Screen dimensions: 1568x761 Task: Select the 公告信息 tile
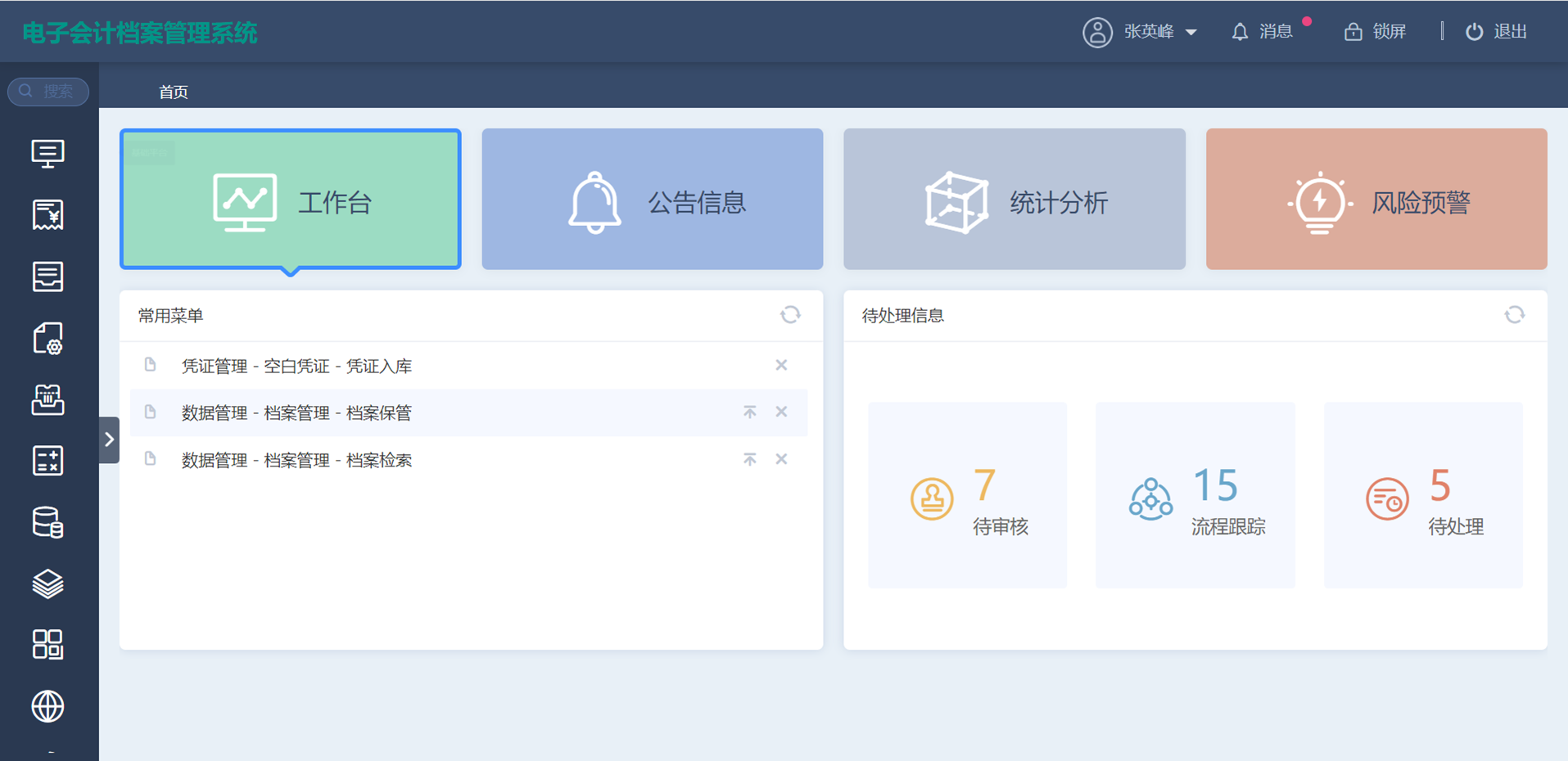[x=652, y=199]
